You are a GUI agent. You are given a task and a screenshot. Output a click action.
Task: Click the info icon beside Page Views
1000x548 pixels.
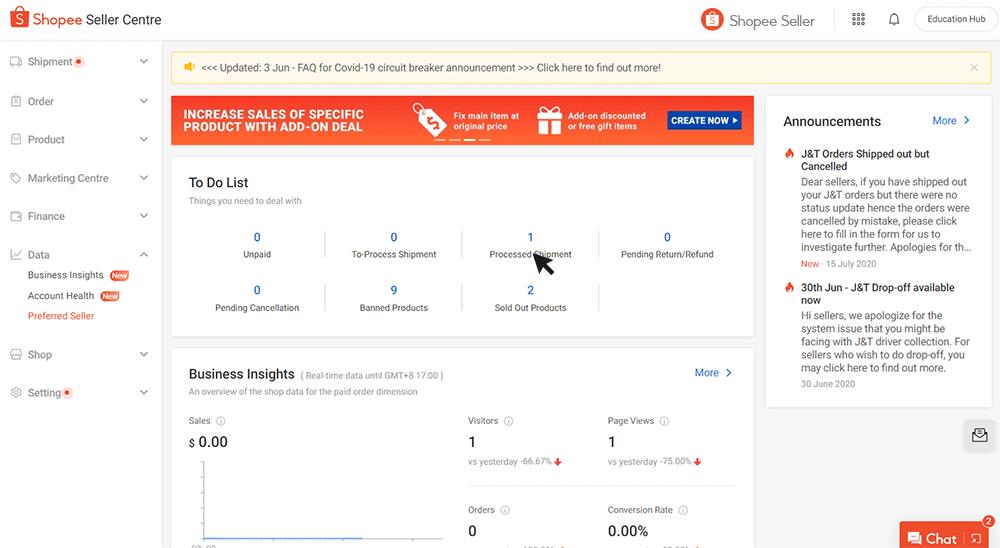click(x=664, y=422)
